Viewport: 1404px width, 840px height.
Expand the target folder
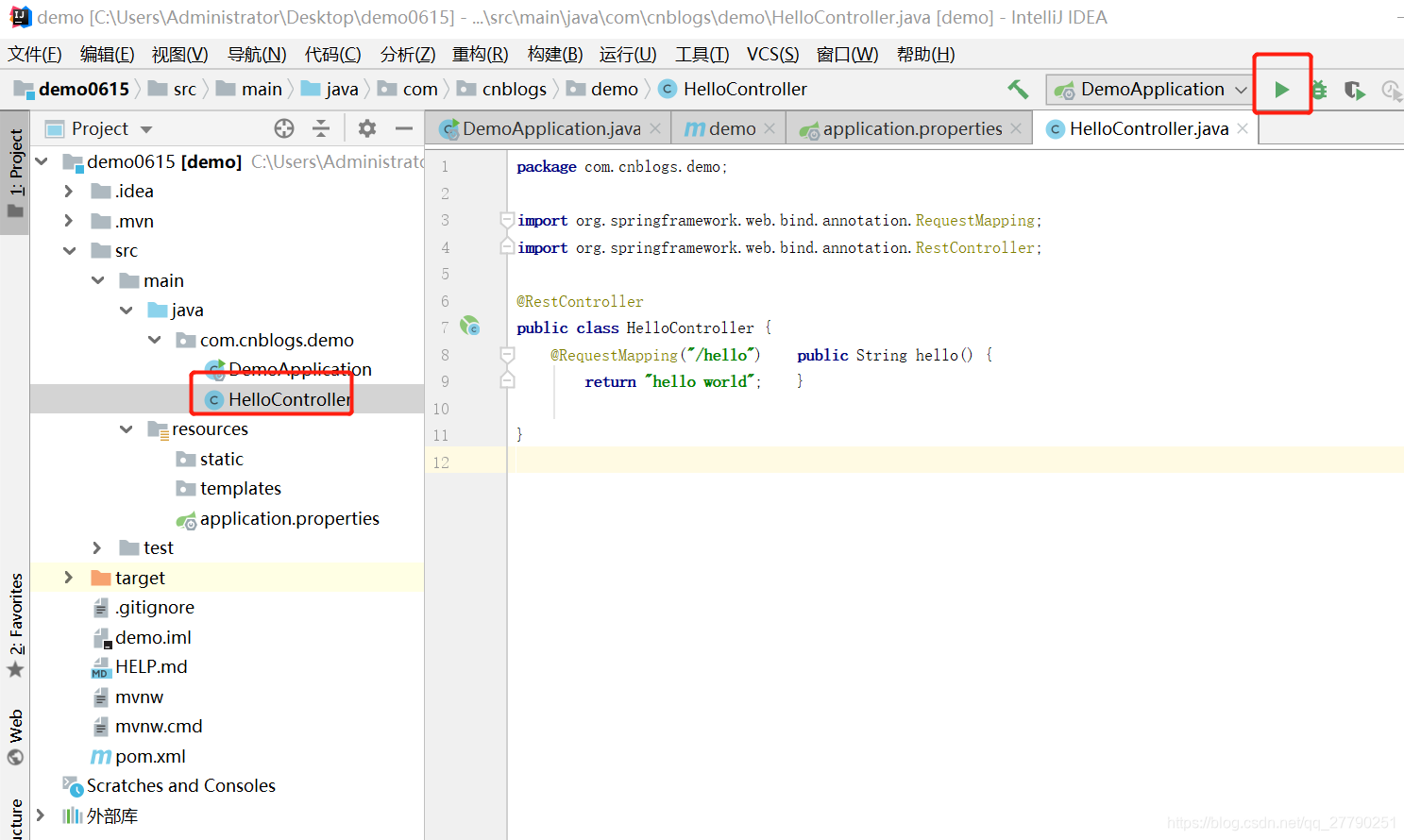(x=68, y=578)
